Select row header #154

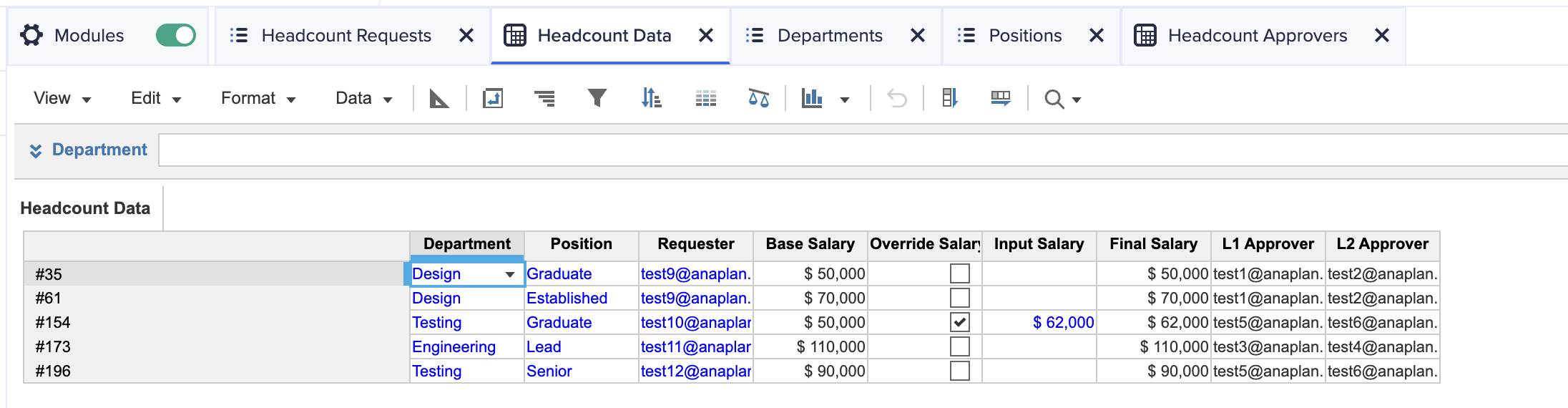point(217,322)
